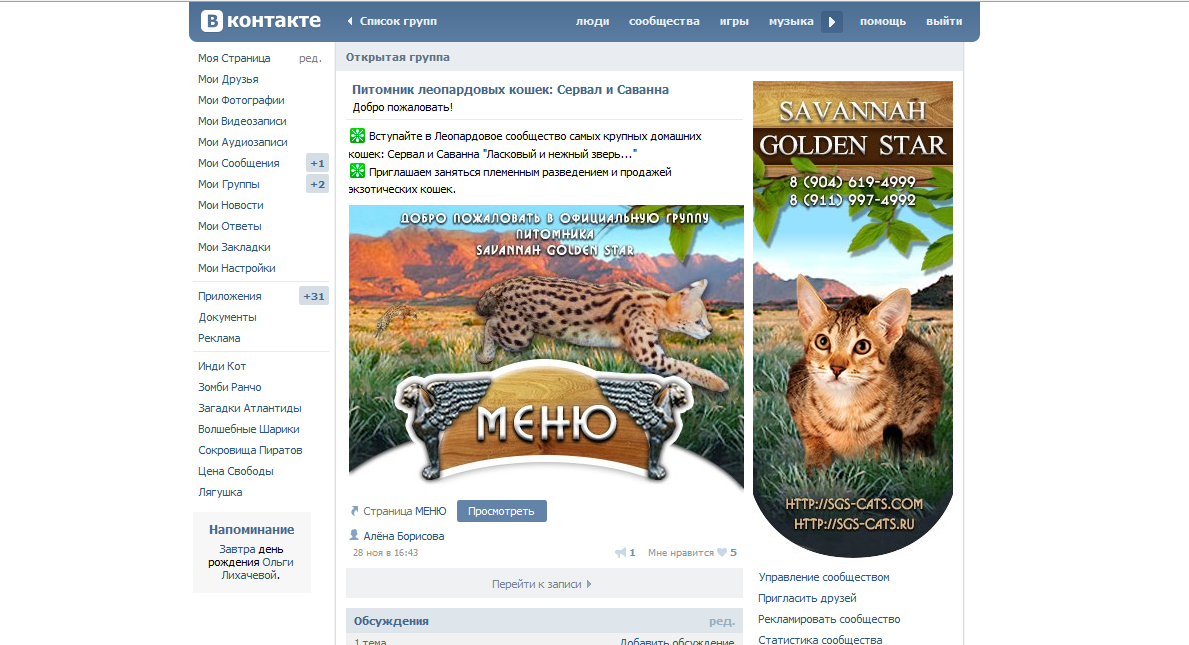This screenshot has height=645, width=1189.
Task: Open люди in top navigation
Action: (592, 21)
